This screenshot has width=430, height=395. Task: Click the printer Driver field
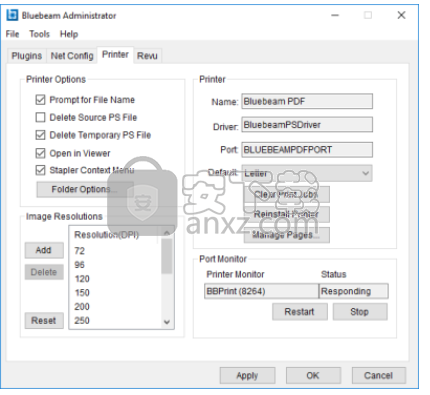click(x=307, y=125)
